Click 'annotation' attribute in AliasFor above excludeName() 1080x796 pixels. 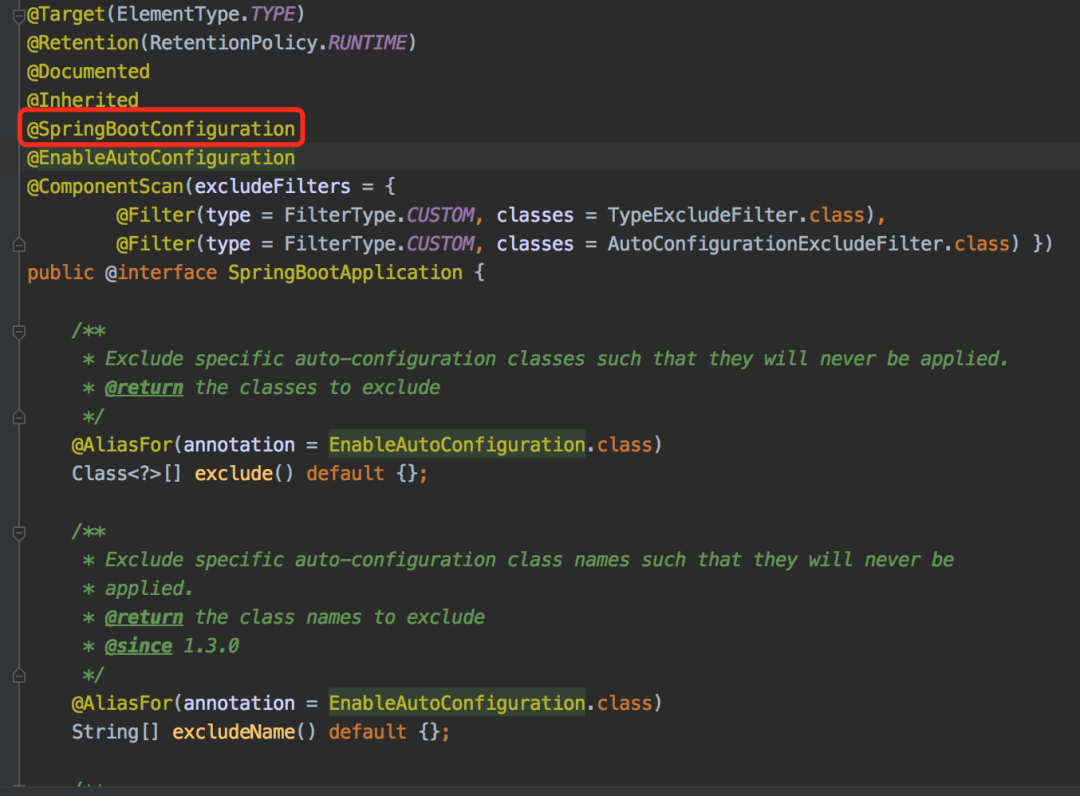click(x=239, y=703)
